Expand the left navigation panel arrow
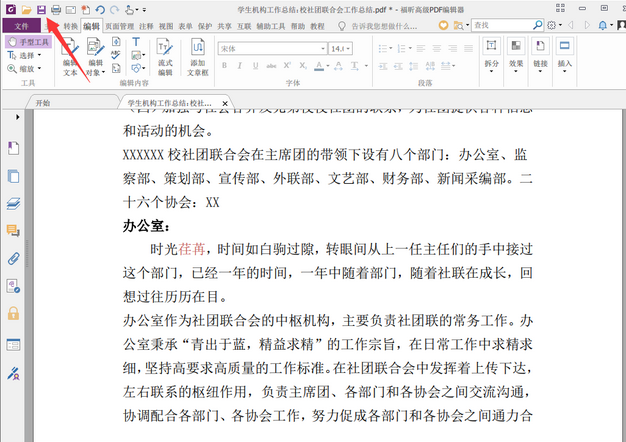The width and height of the screenshot is (626, 442). click(x=14, y=119)
